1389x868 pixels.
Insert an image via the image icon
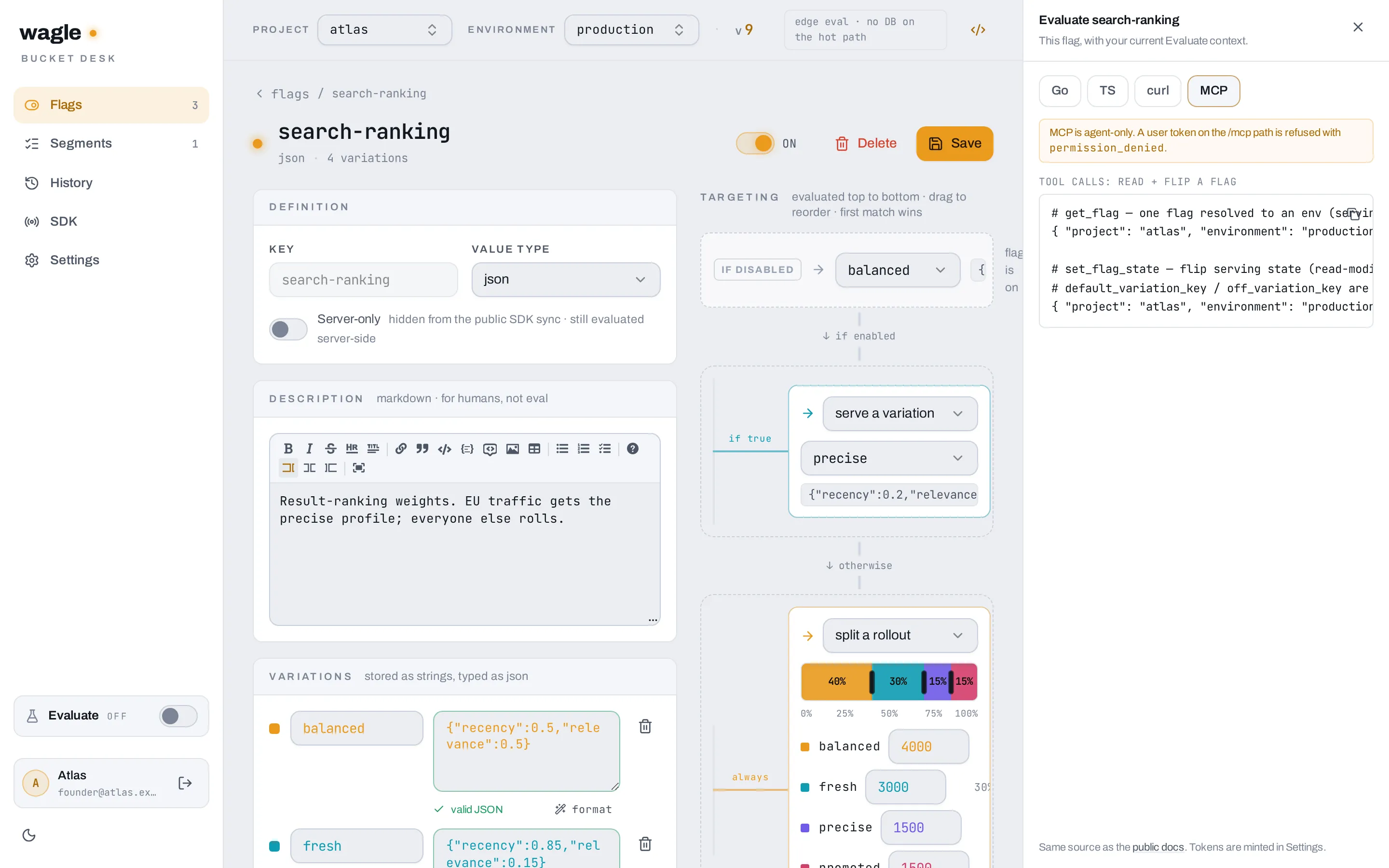(513, 449)
